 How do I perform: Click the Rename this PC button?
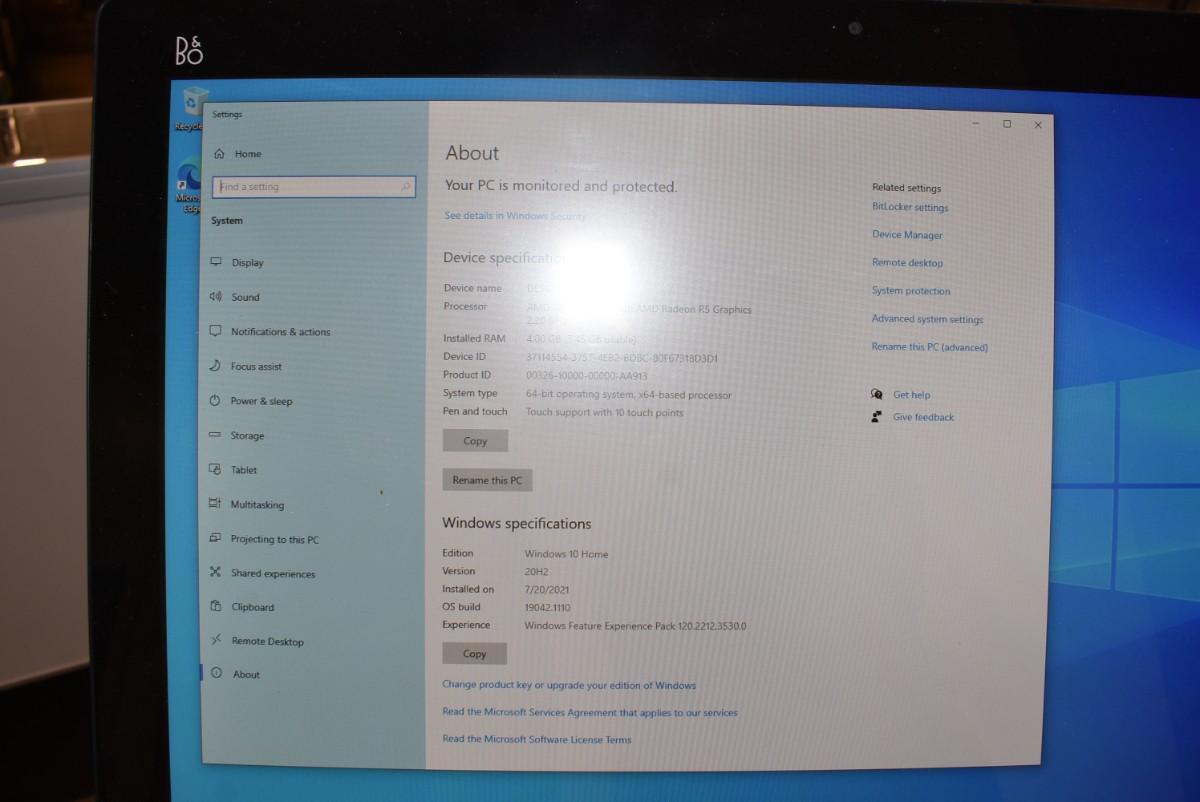pos(487,480)
